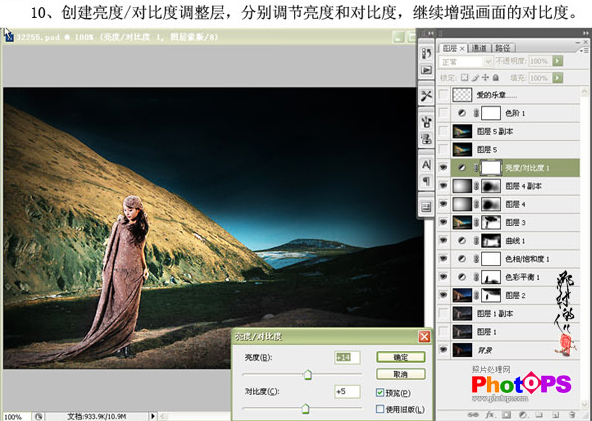The image size is (592, 421).
Task: Open the Tool Presets crossed-tools icon
Action: tap(426, 96)
